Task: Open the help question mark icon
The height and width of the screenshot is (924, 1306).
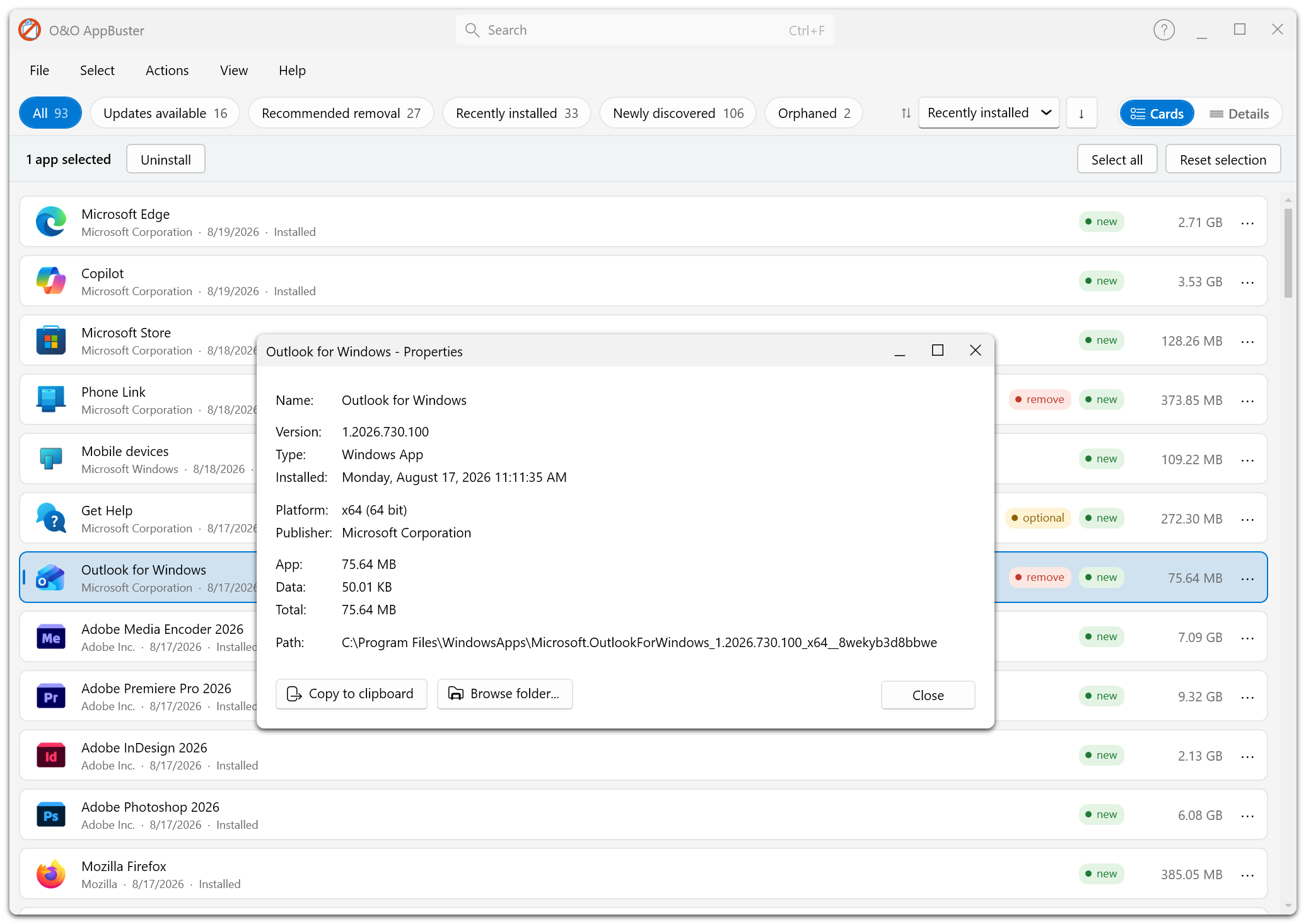Action: click(1164, 30)
